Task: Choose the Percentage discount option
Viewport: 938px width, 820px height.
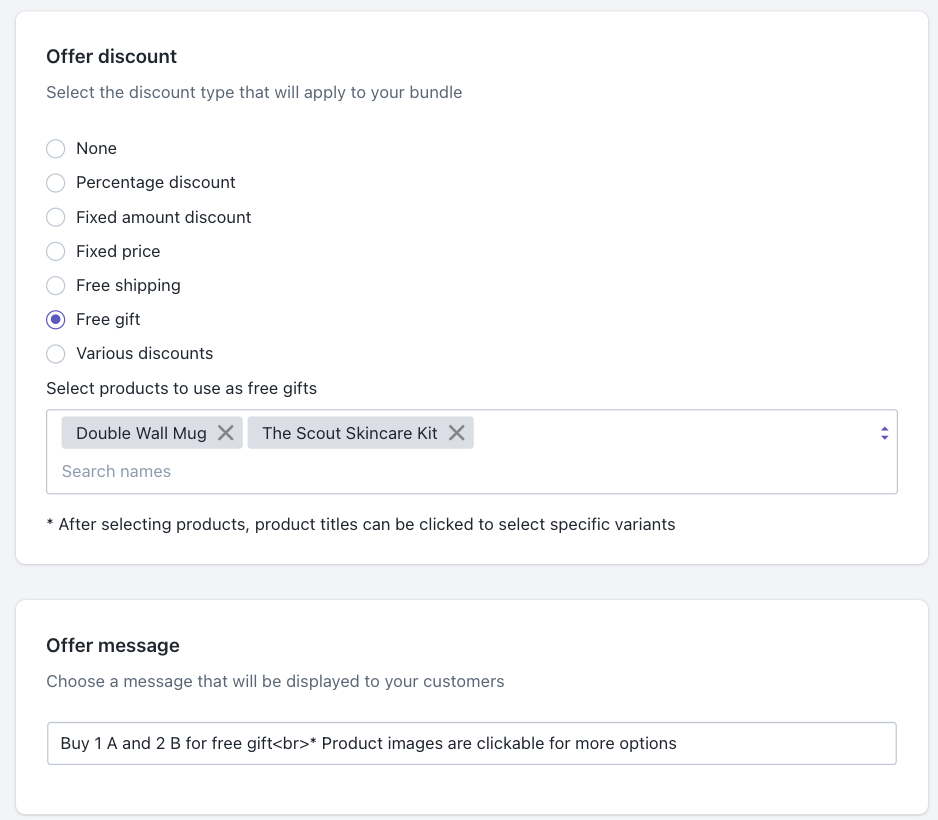Action: pos(56,183)
